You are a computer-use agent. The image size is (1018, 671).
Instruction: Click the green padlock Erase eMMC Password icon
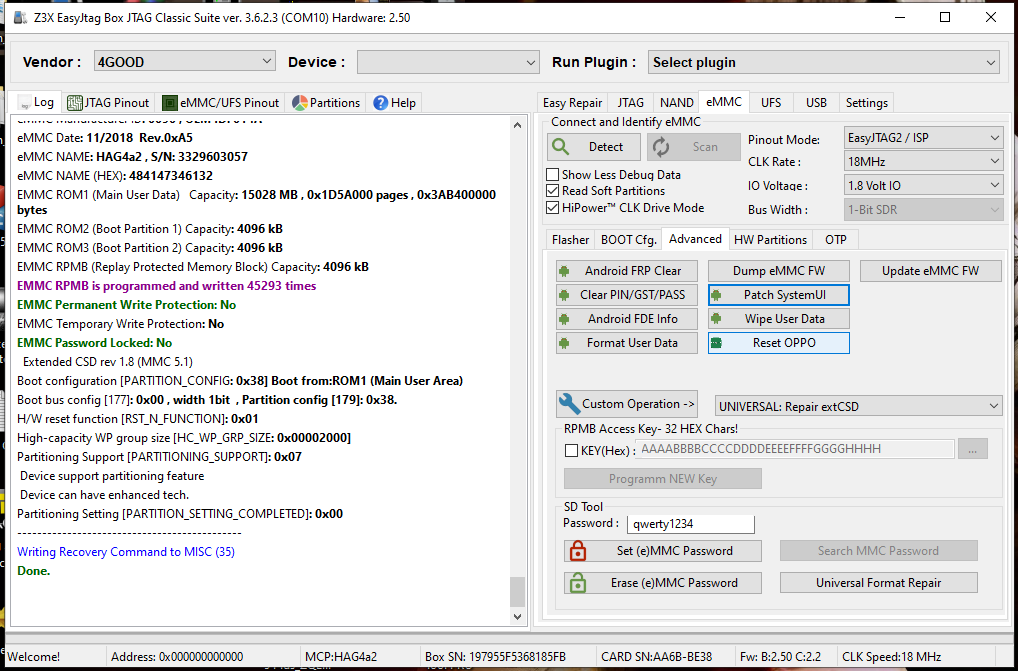578,583
